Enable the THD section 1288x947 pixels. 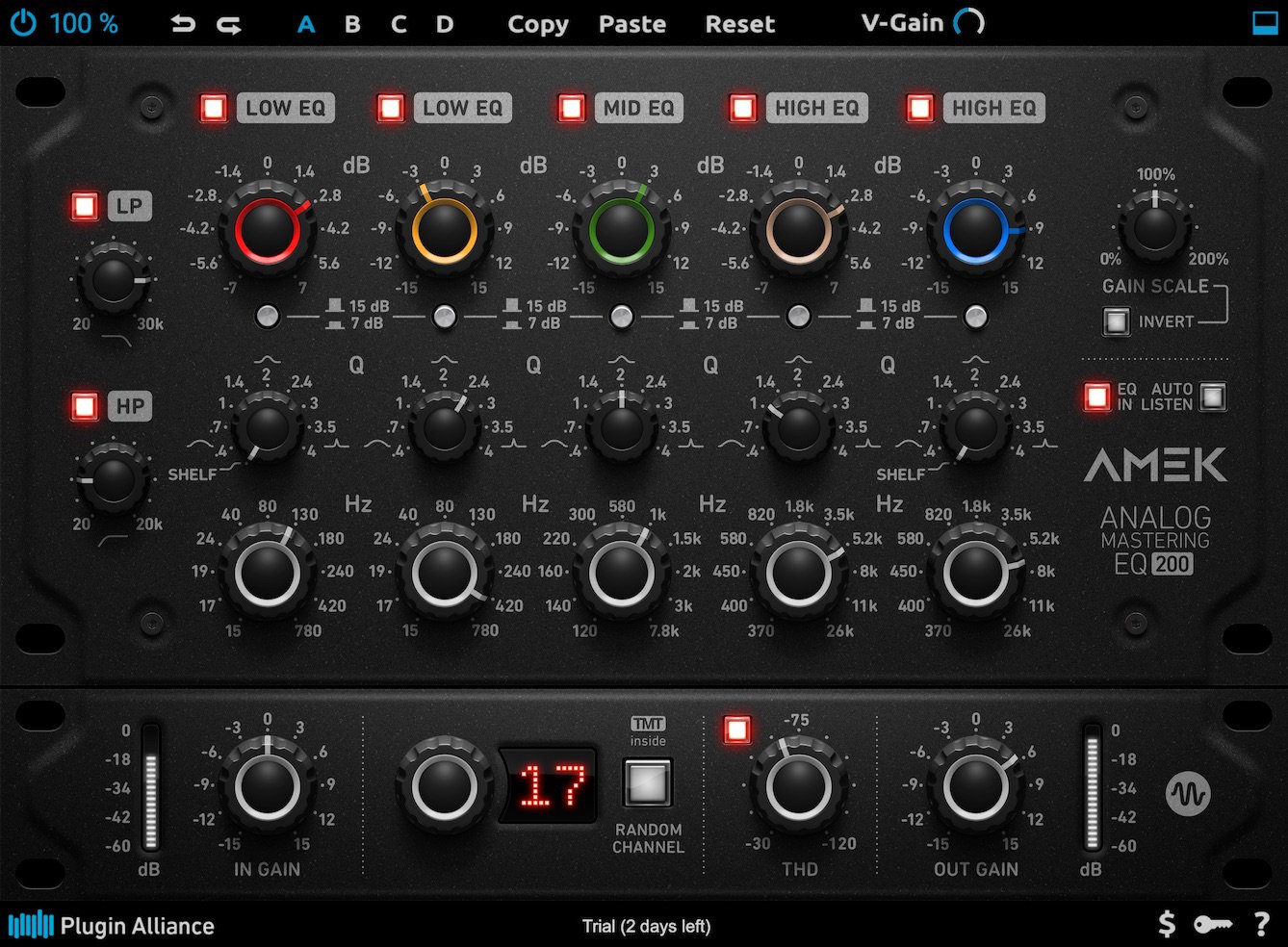coord(737,731)
